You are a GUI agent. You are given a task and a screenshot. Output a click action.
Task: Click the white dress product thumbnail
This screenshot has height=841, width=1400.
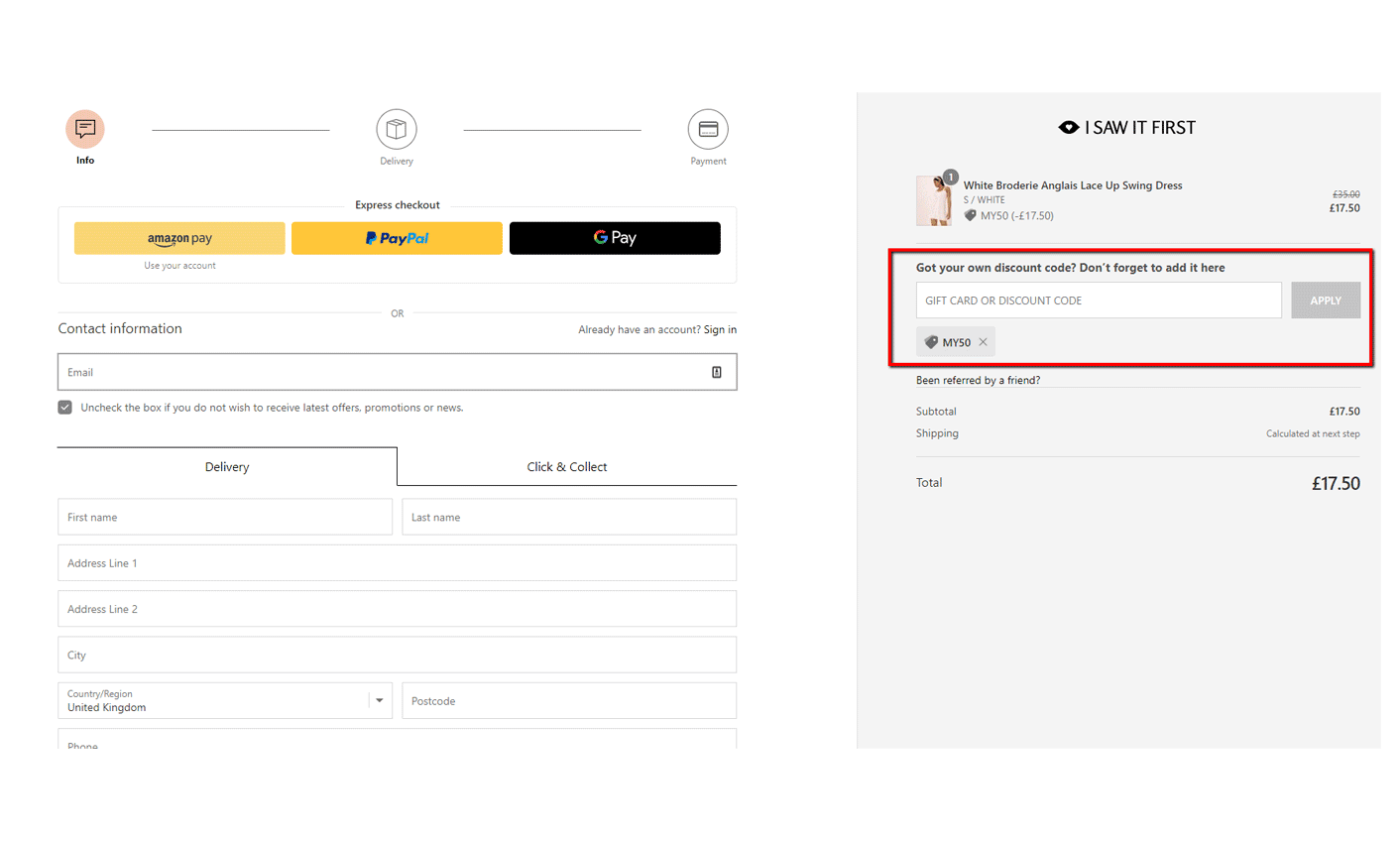pos(933,201)
